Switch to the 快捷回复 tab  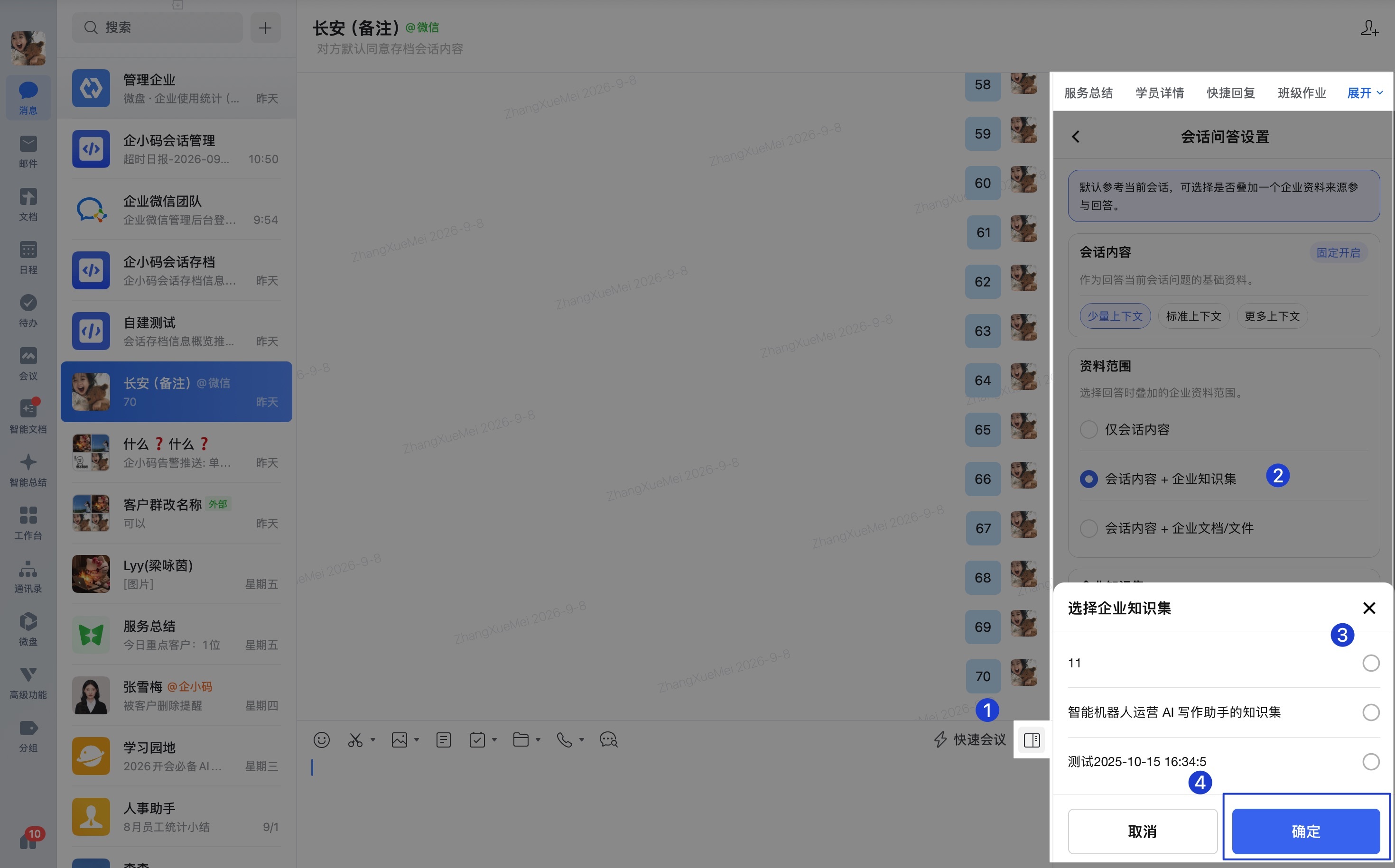pos(1230,93)
